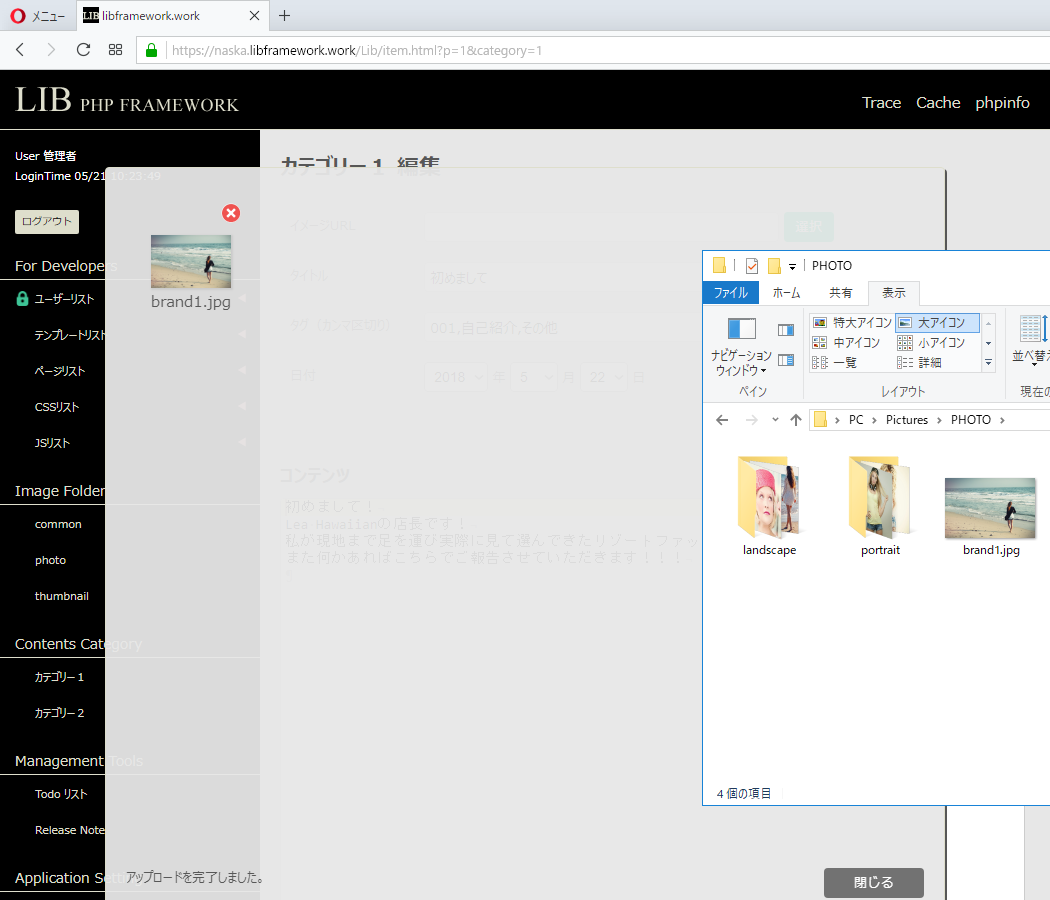Open a new browser tab with plus icon
The width and height of the screenshot is (1050, 900).
(284, 16)
